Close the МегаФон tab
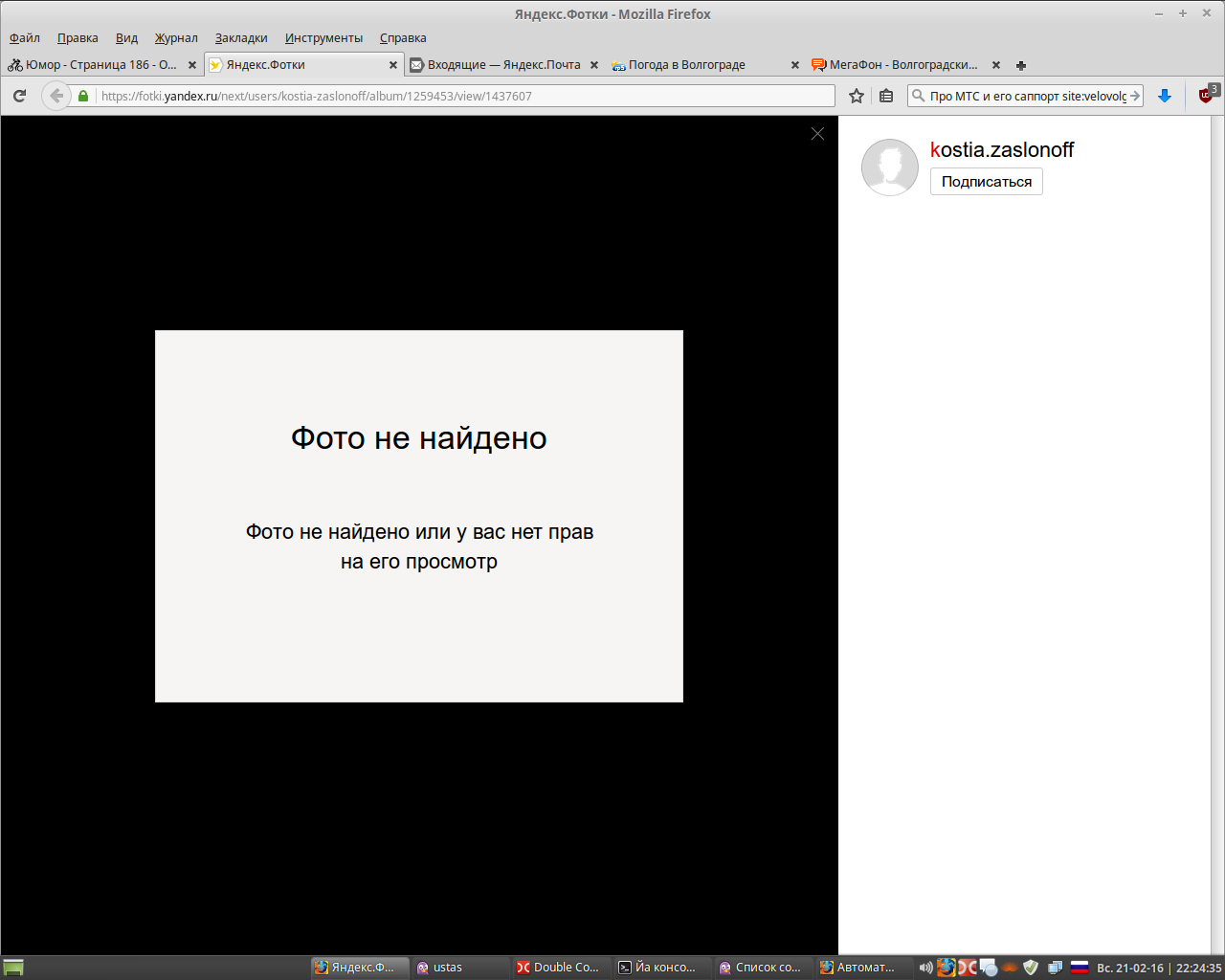The height and width of the screenshot is (980, 1225). 996,65
